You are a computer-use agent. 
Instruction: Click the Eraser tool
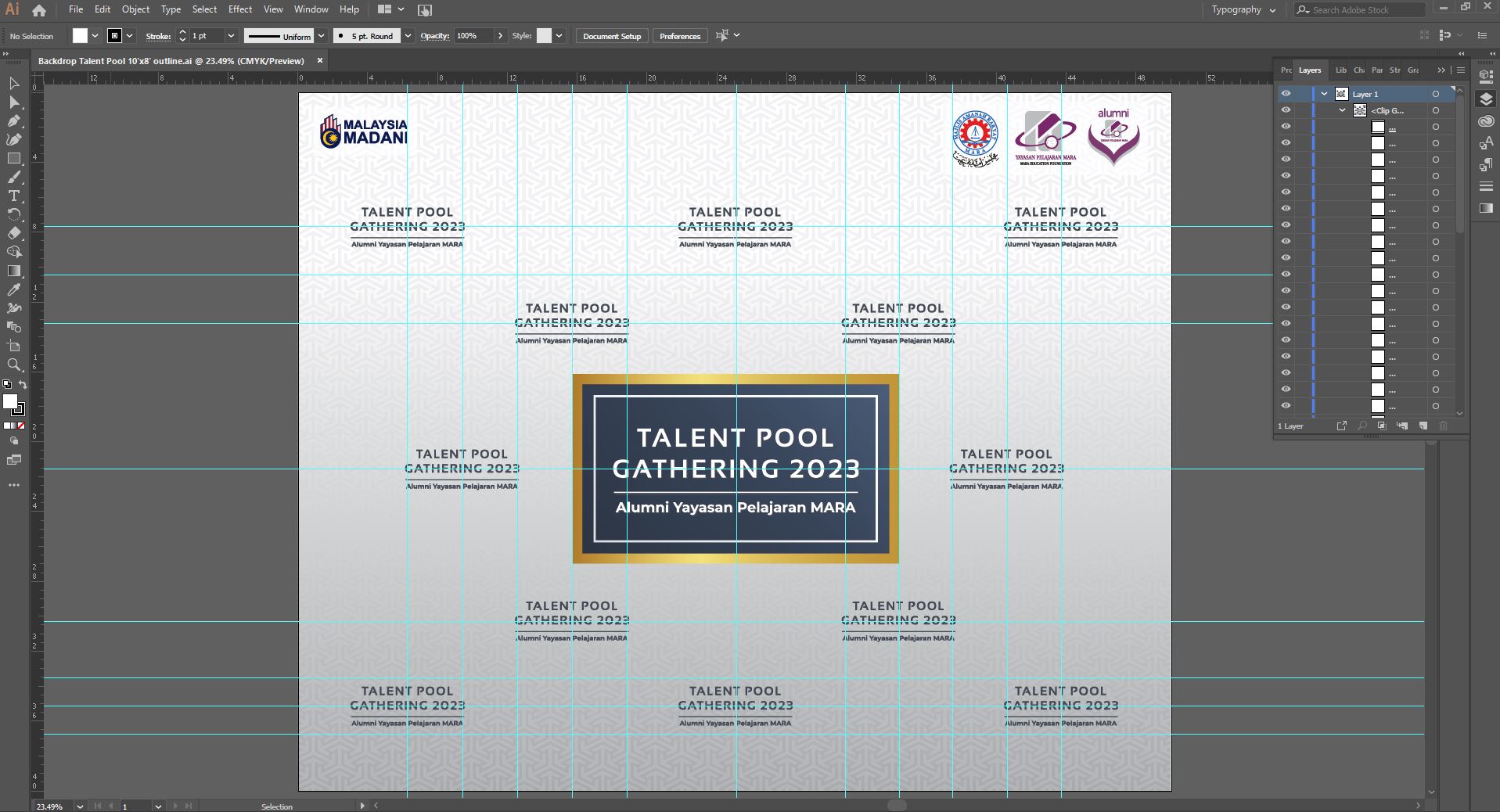pos(14,233)
